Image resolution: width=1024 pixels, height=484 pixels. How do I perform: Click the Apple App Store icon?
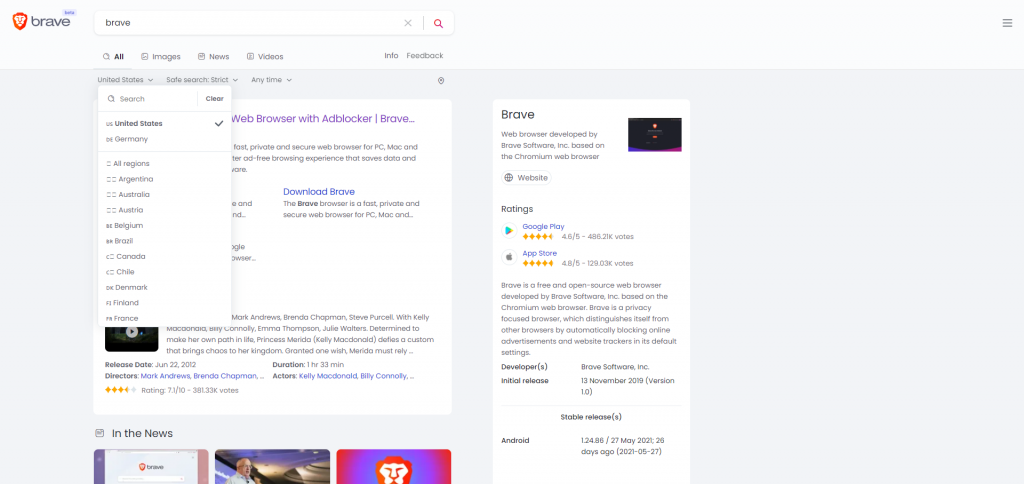point(509,258)
